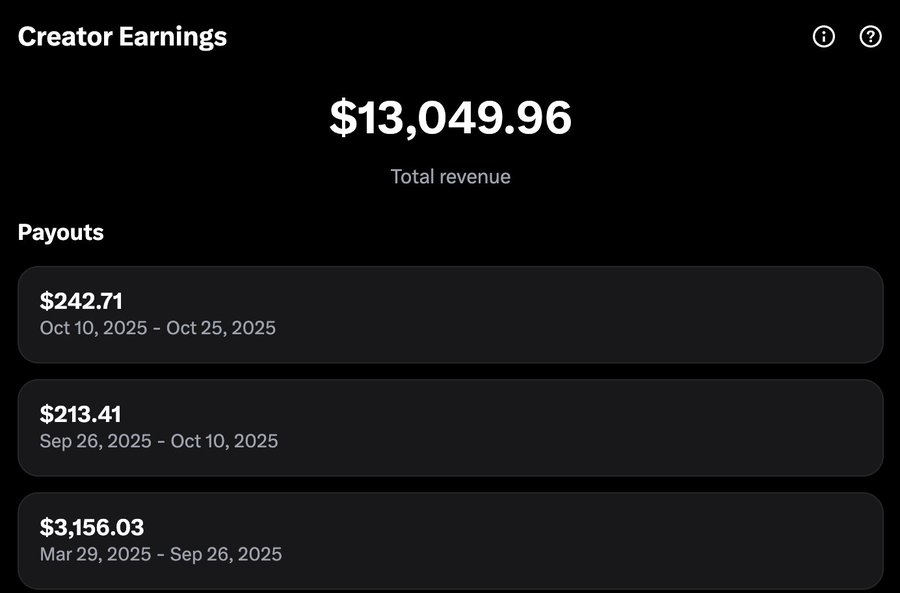This screenshot has width=900, height=593.
Task: Select the Payouts section heading
Action: coord(61,232)
